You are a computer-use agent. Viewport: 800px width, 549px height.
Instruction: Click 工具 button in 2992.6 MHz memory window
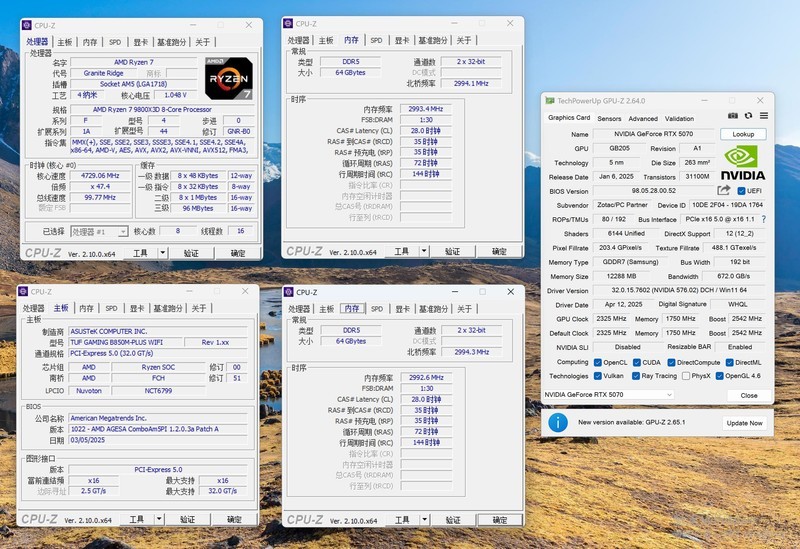point(402,520)
